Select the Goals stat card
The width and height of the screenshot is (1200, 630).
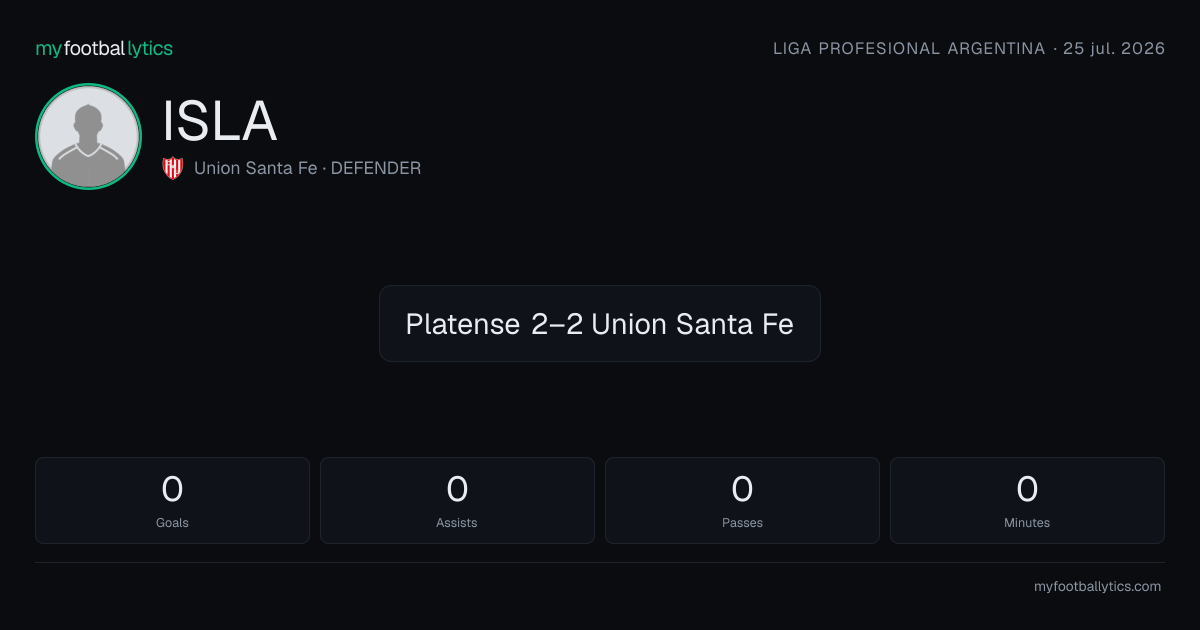172,500
